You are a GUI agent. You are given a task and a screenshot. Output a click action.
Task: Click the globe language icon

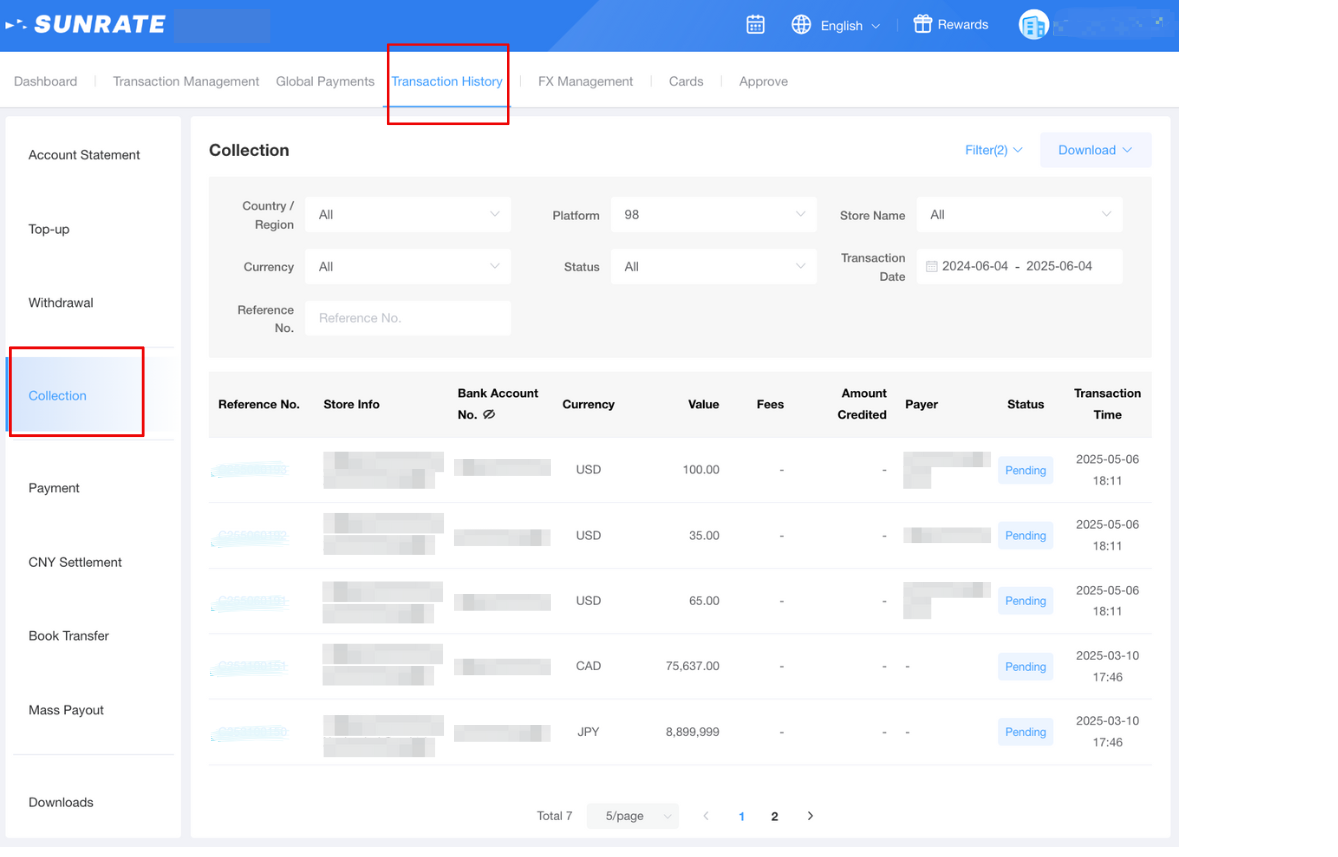coord(801,25)
